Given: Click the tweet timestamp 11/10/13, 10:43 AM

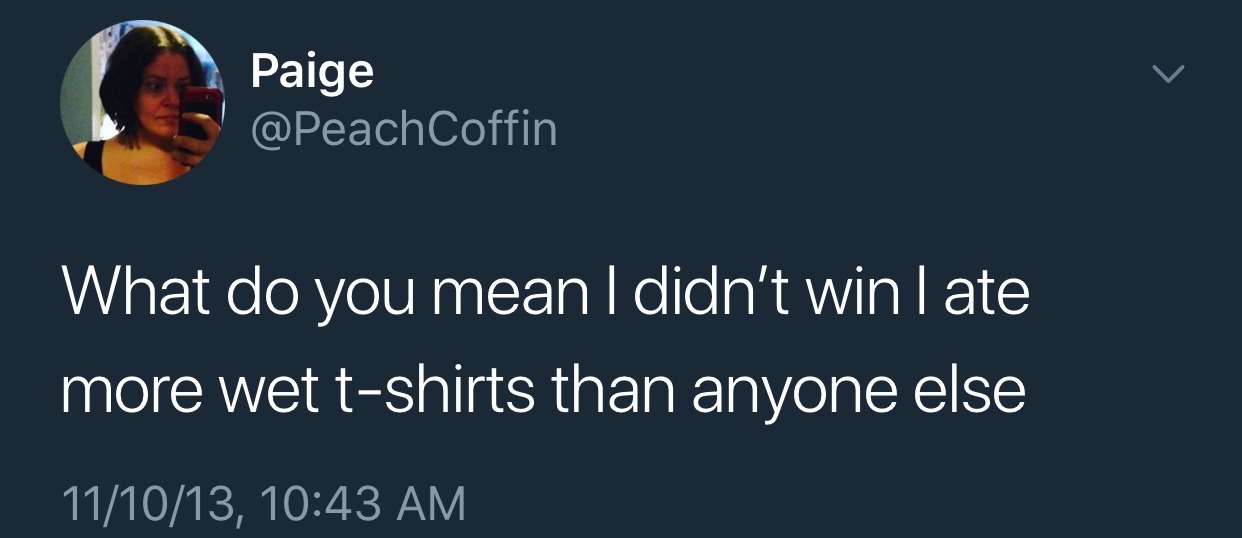Looking at the screenshot, I should click(263, 502).
